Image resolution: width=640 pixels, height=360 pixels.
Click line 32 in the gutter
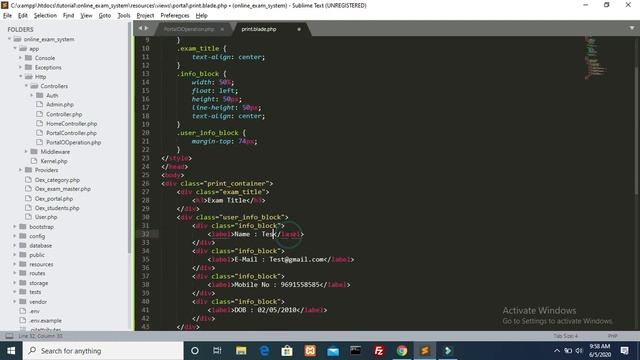coord(145,234)
